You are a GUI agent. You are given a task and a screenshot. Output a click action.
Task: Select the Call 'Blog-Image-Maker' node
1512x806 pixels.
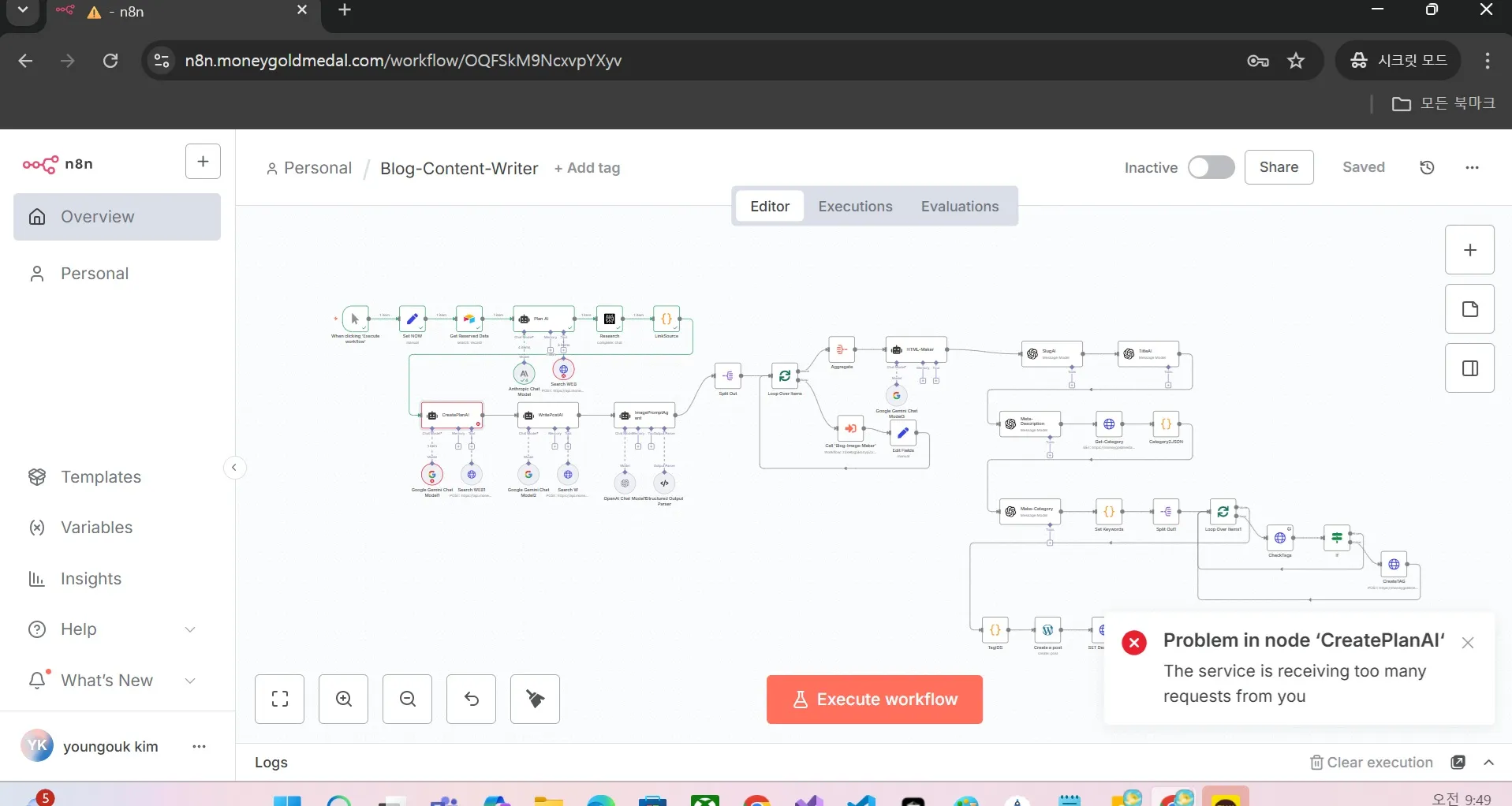pos(850,429)
